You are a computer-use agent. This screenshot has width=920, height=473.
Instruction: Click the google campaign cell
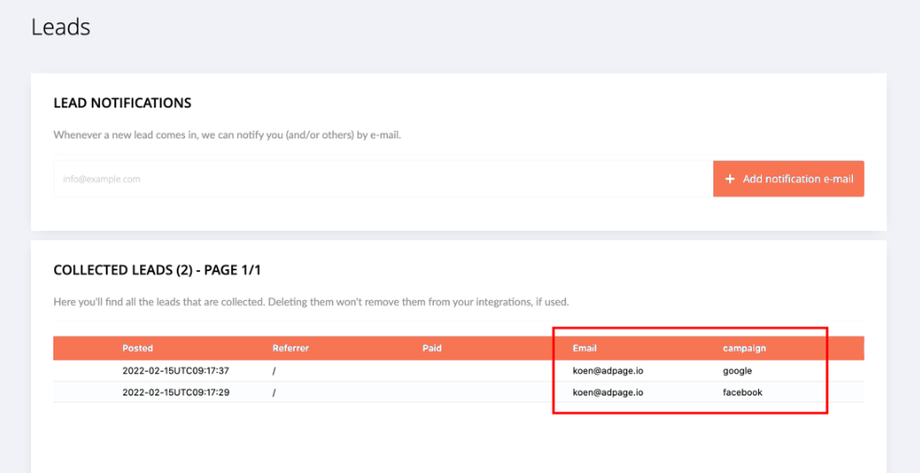(x=737, y=371)
